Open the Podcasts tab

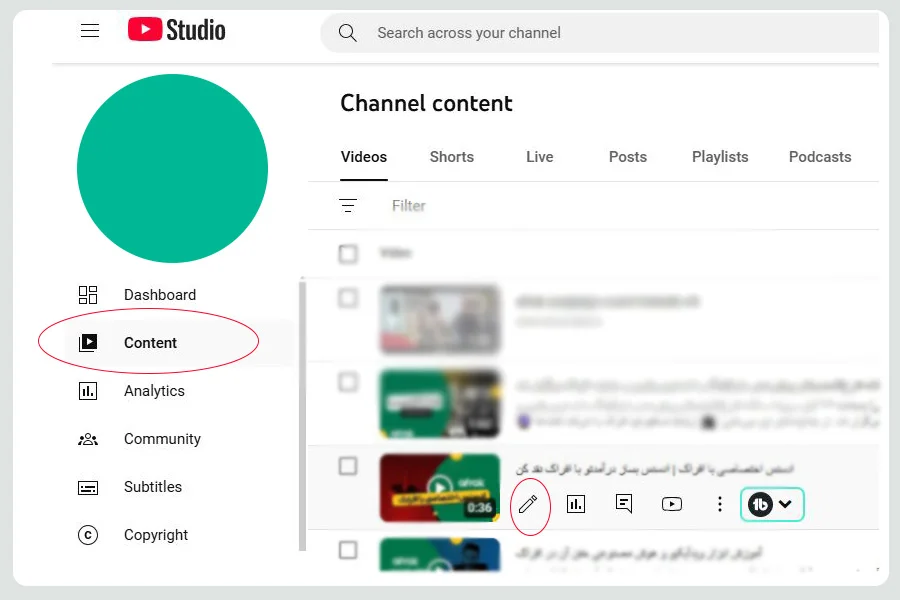pyautogui.click(x=820, y=157)
